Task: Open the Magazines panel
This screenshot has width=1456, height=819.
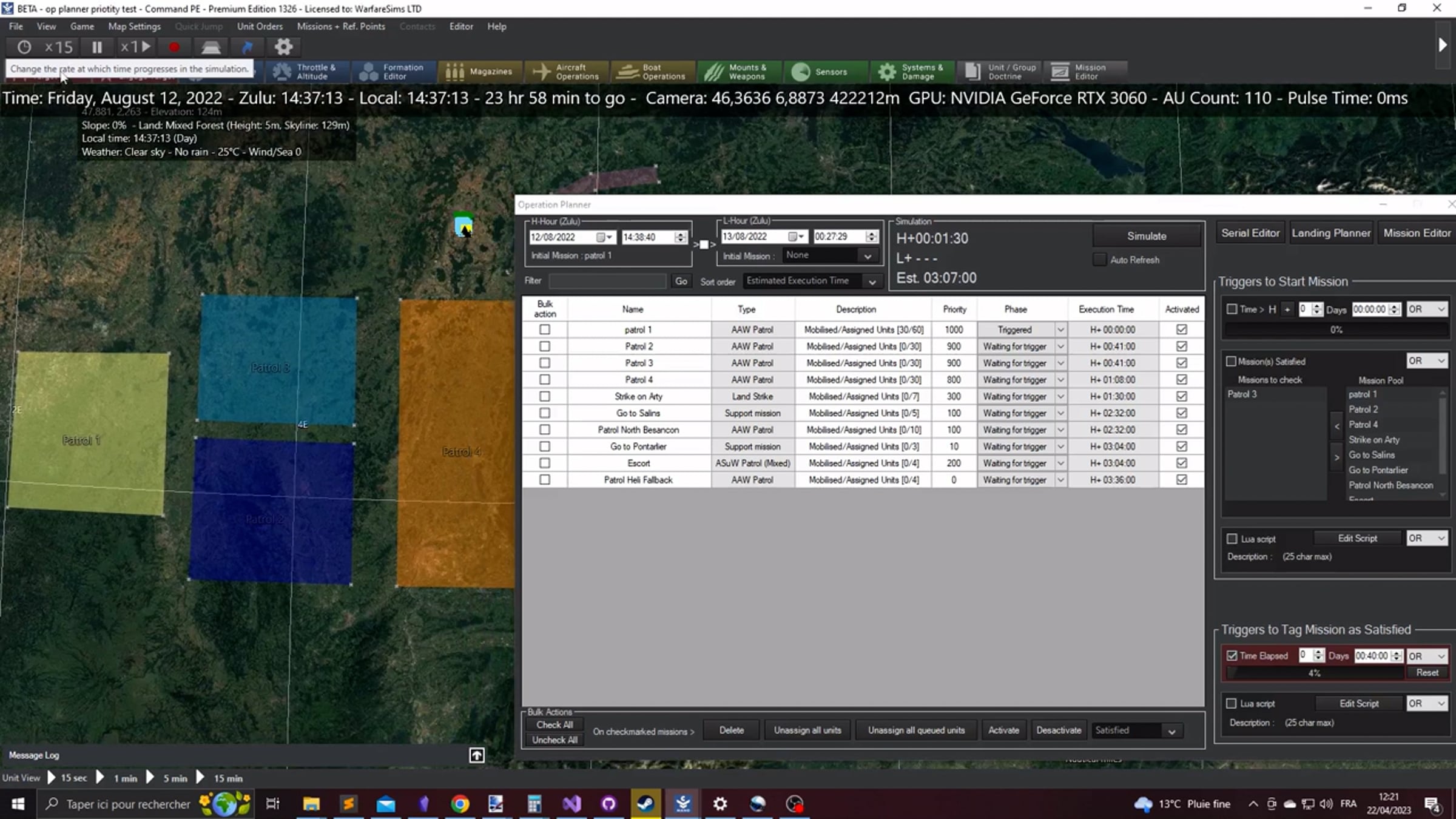Action: pyautogui.click(x=480, y=72)
